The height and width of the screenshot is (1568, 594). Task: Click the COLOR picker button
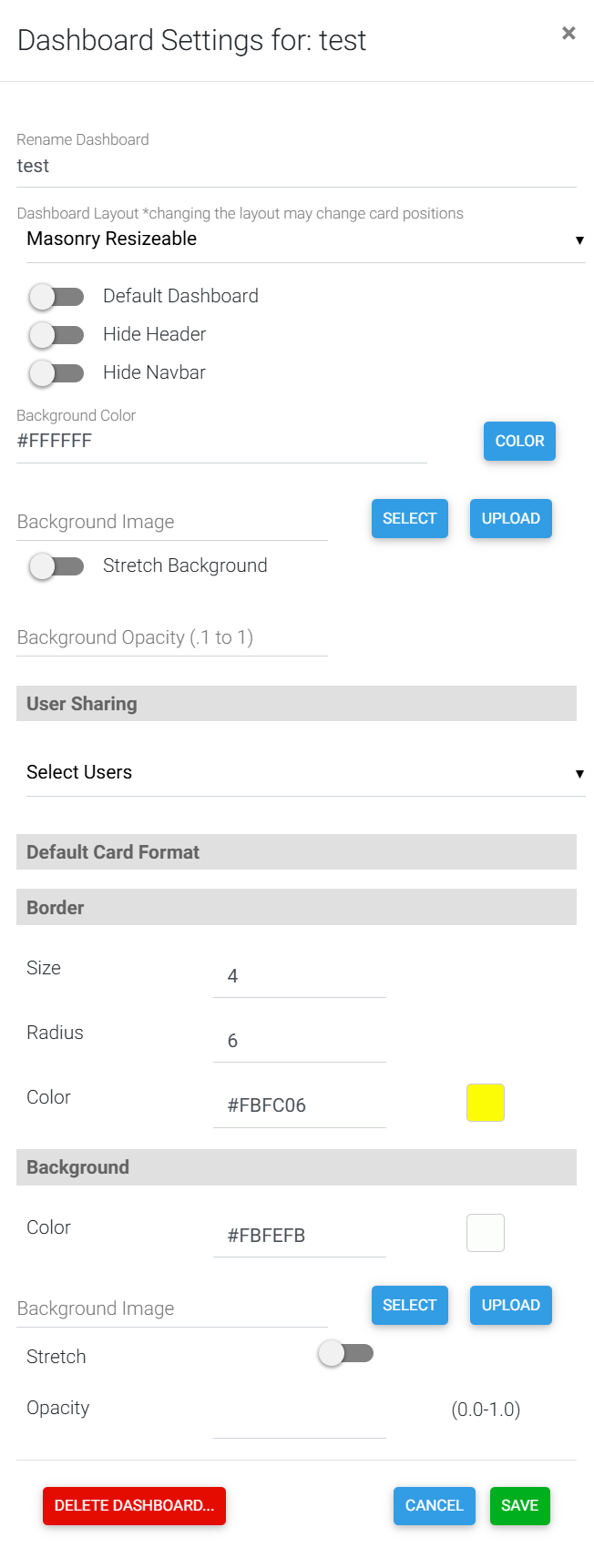click(x=519, y=442)
